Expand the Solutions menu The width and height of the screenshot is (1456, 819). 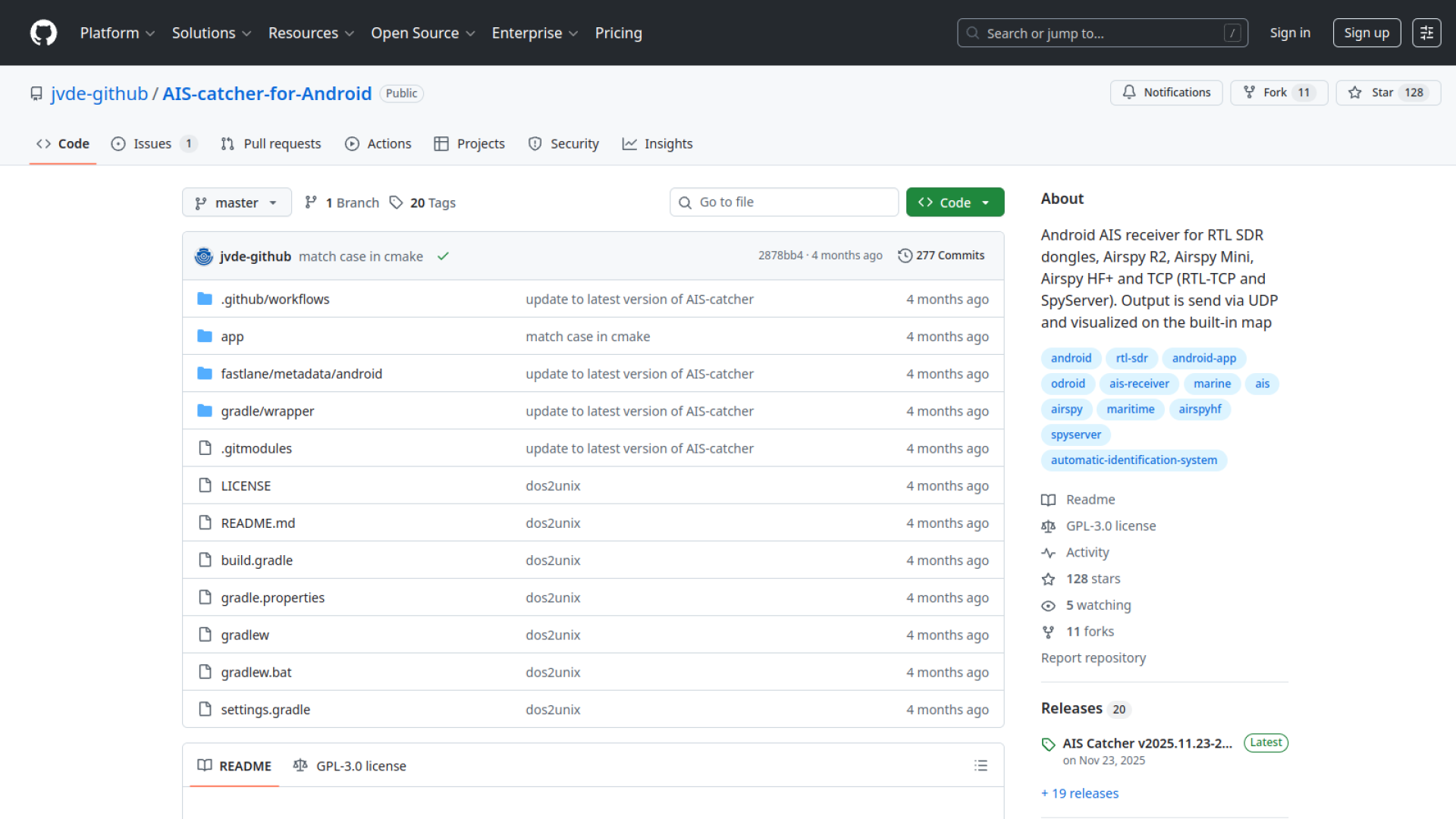point(212,33)
